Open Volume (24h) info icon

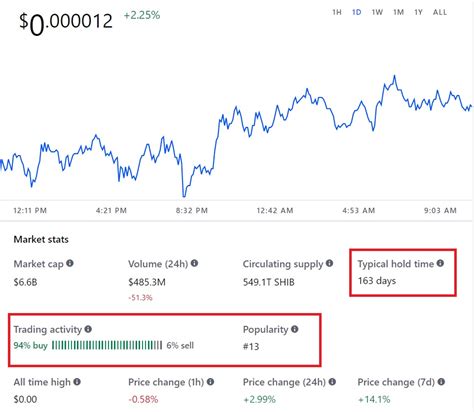[194, 263]
